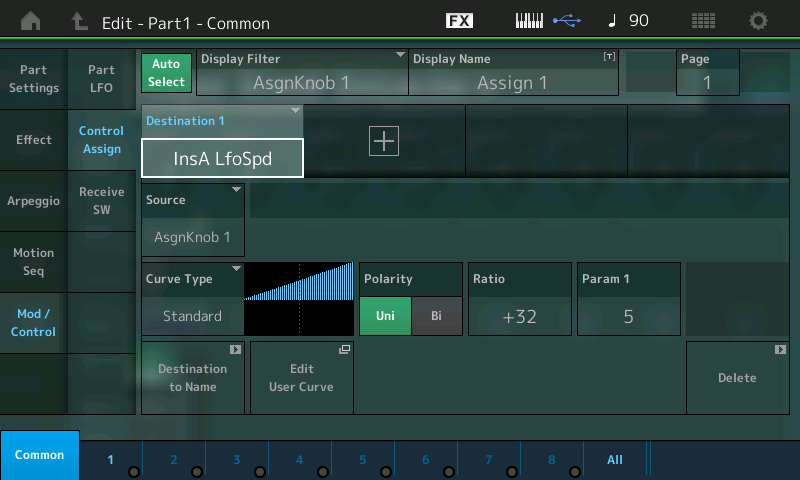This screenshot has width=800, height=480.
Task: Switch to the Part LFO tab
Action: tap(101, 79)
